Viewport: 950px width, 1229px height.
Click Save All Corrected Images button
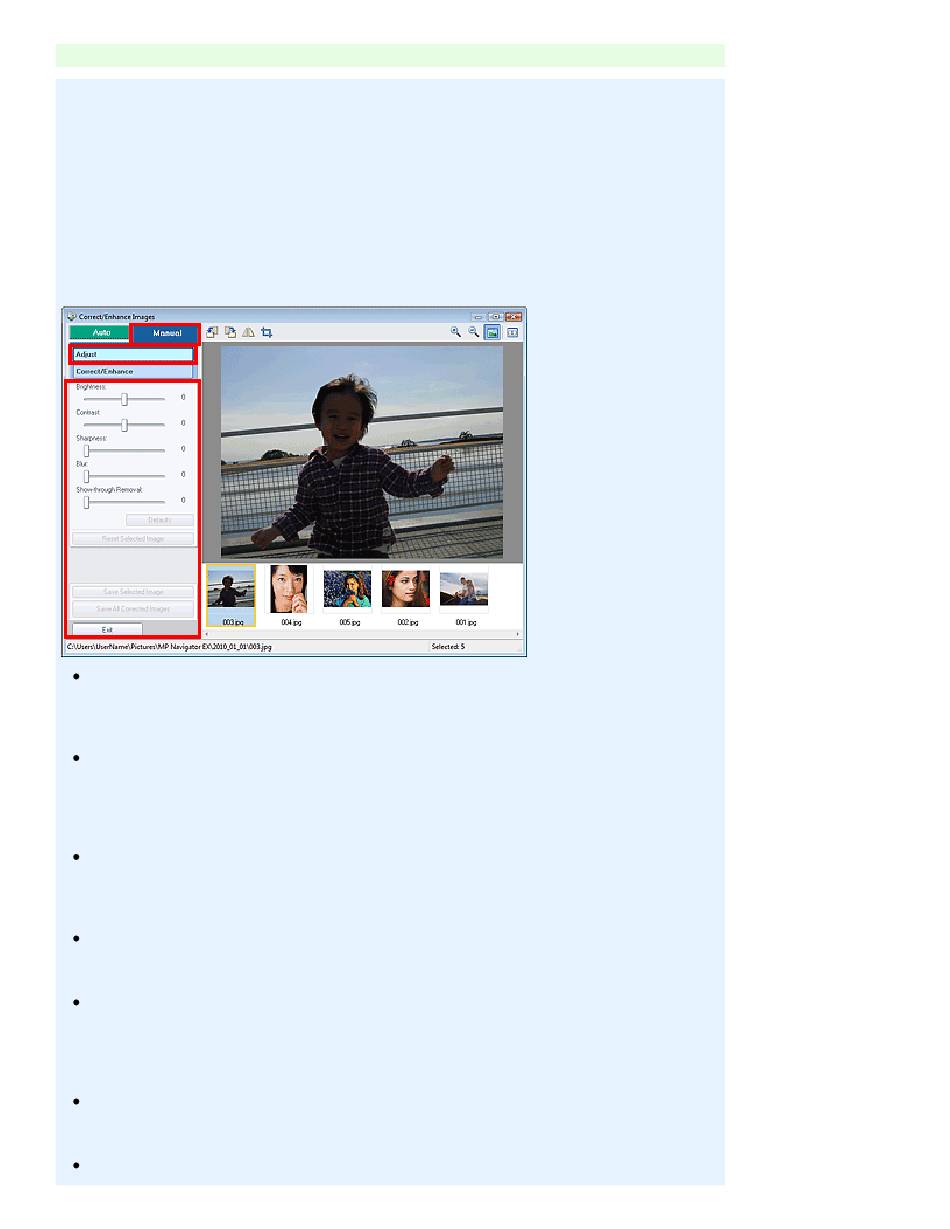132,608
